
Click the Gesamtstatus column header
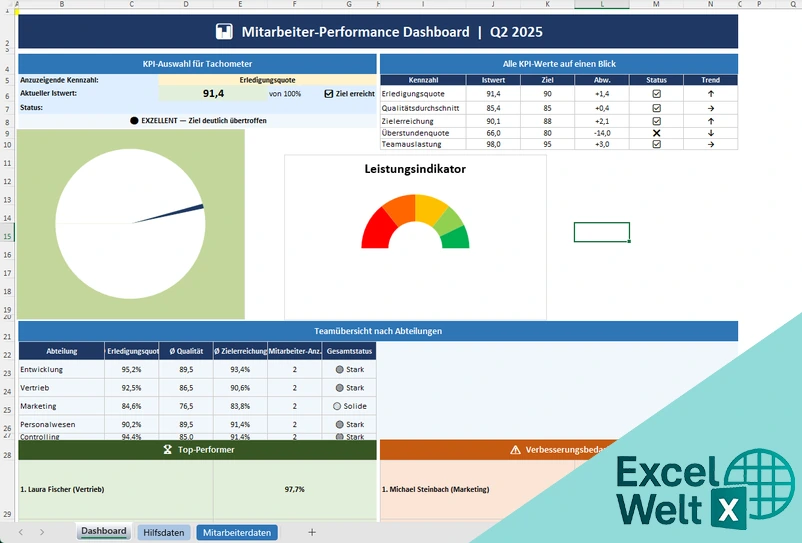pyautogui.click(x=349, y=351)
